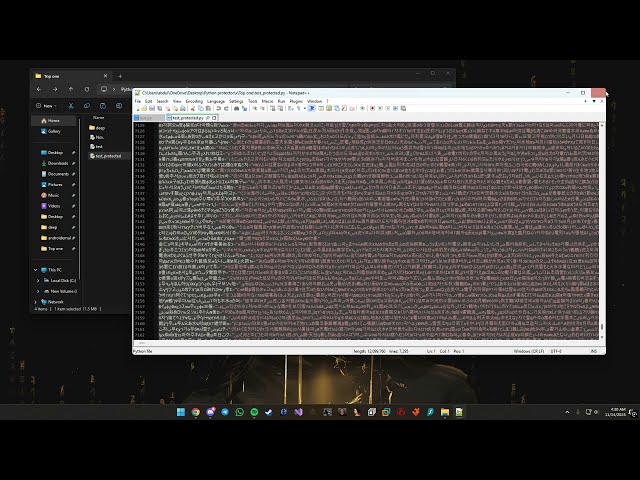Click the Replace icon in Notepad++ toolbar
640x480 pixels.
click(x=244, y=109)
